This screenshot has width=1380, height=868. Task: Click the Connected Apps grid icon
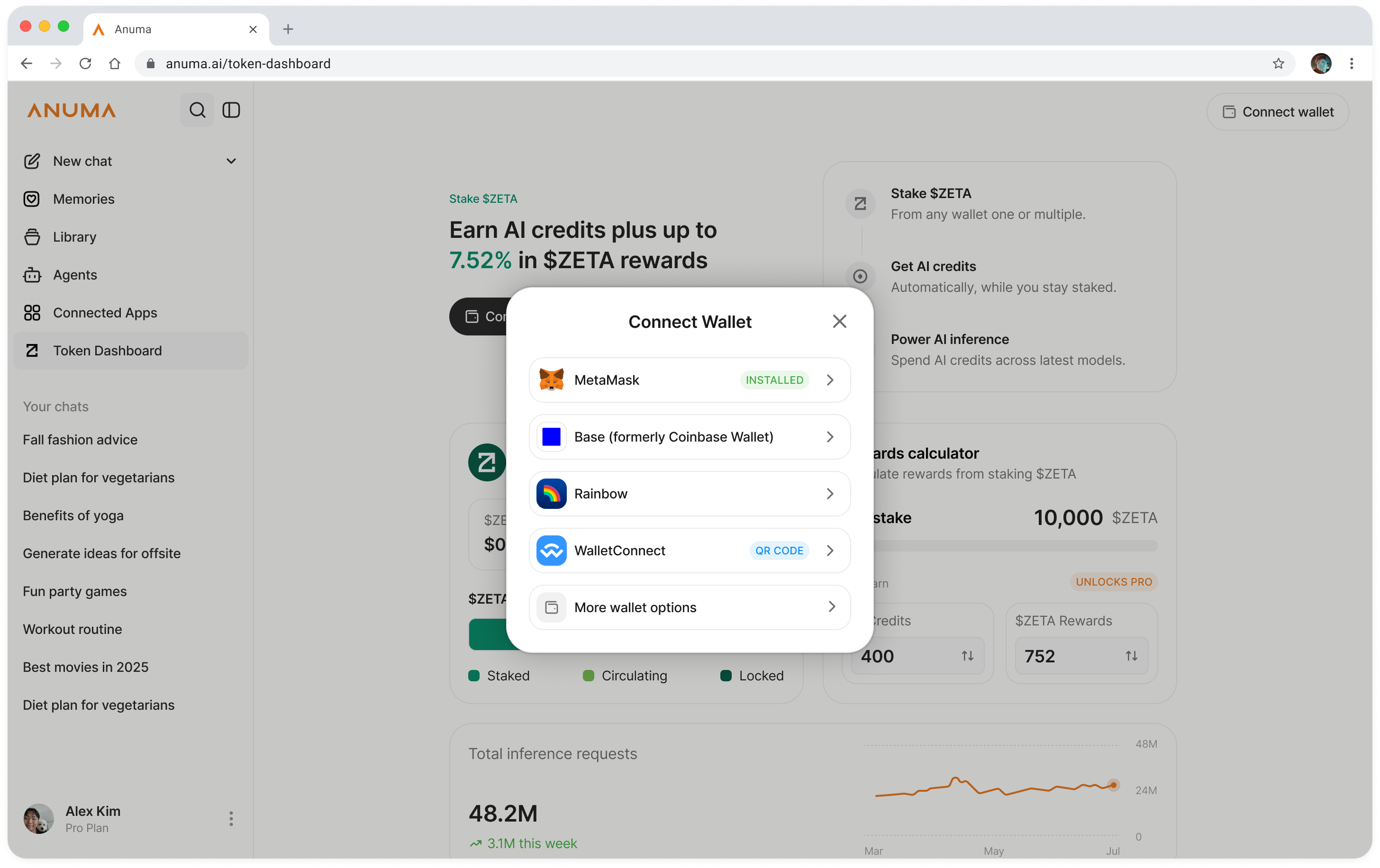(32, 312)
